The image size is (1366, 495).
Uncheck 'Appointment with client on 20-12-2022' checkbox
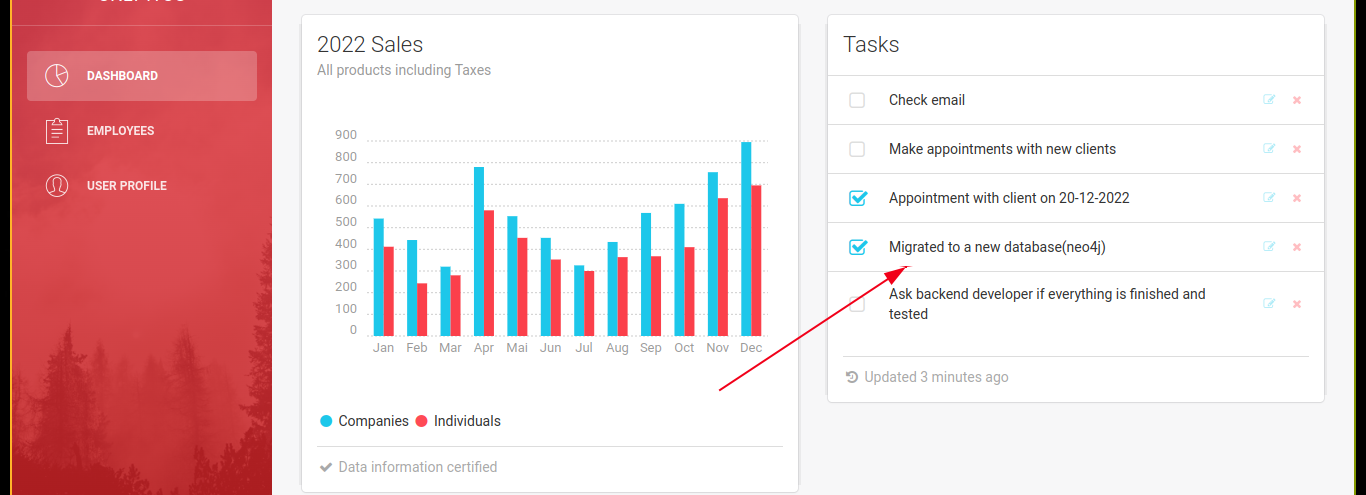tap(857, 198)
